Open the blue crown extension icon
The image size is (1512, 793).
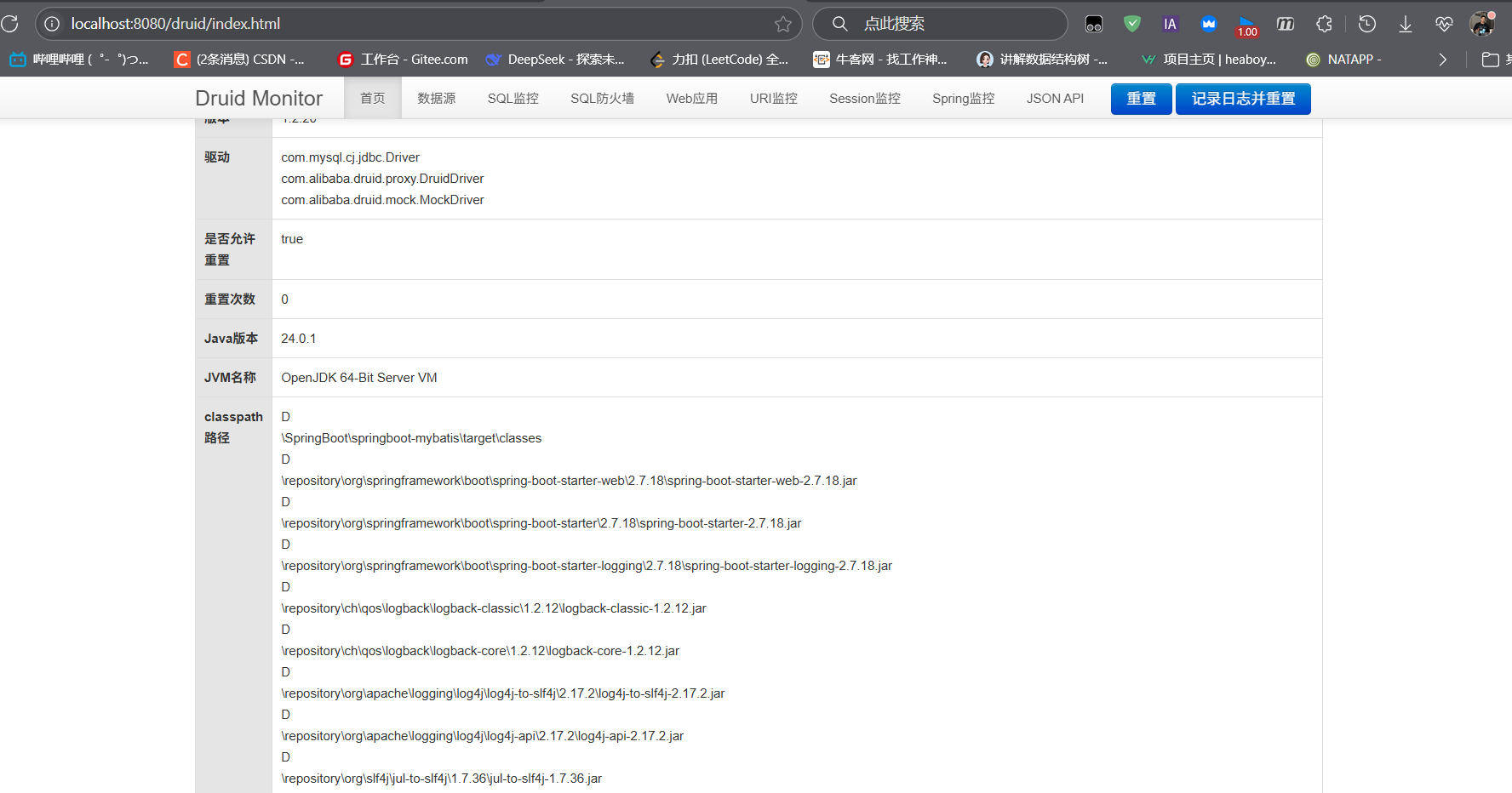coord(1209,24)
